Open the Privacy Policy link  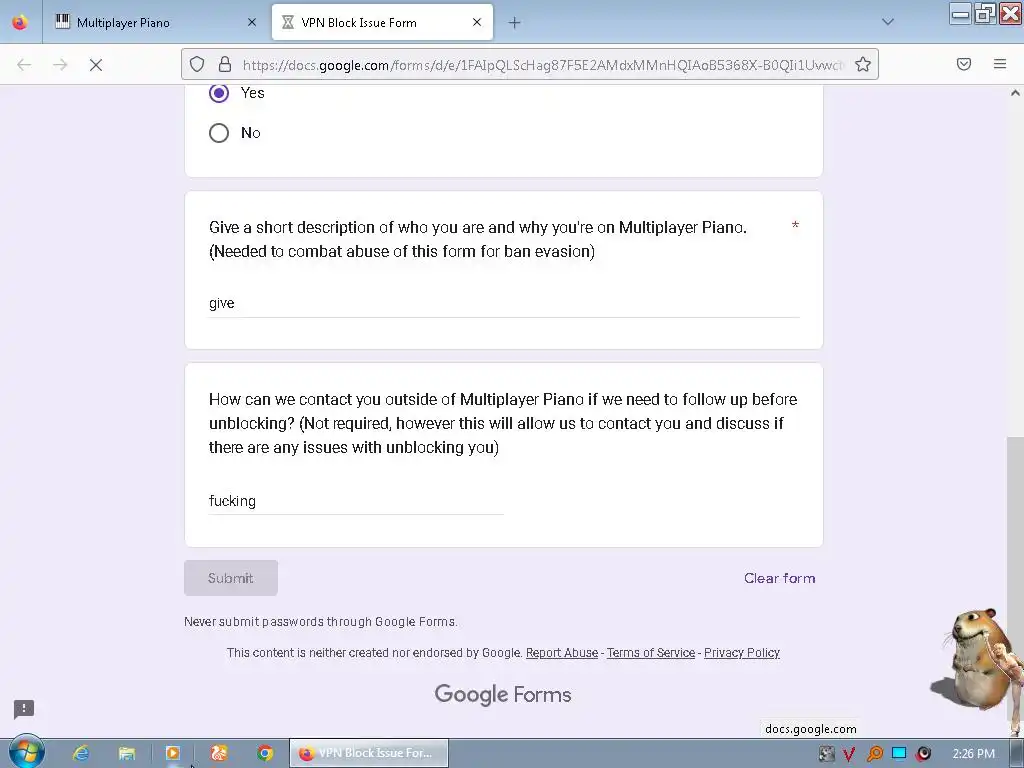pyautogui.click(x=742, y=652)
